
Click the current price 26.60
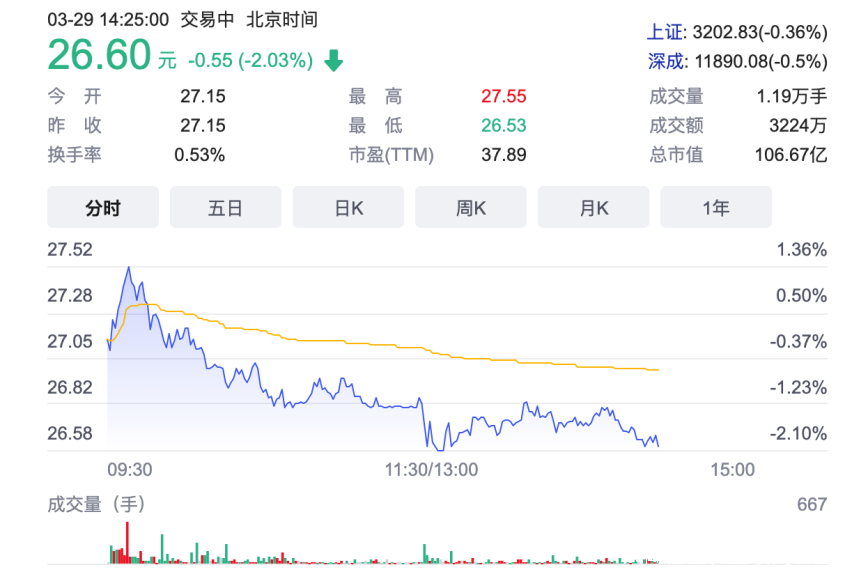(x=100, y=56)
